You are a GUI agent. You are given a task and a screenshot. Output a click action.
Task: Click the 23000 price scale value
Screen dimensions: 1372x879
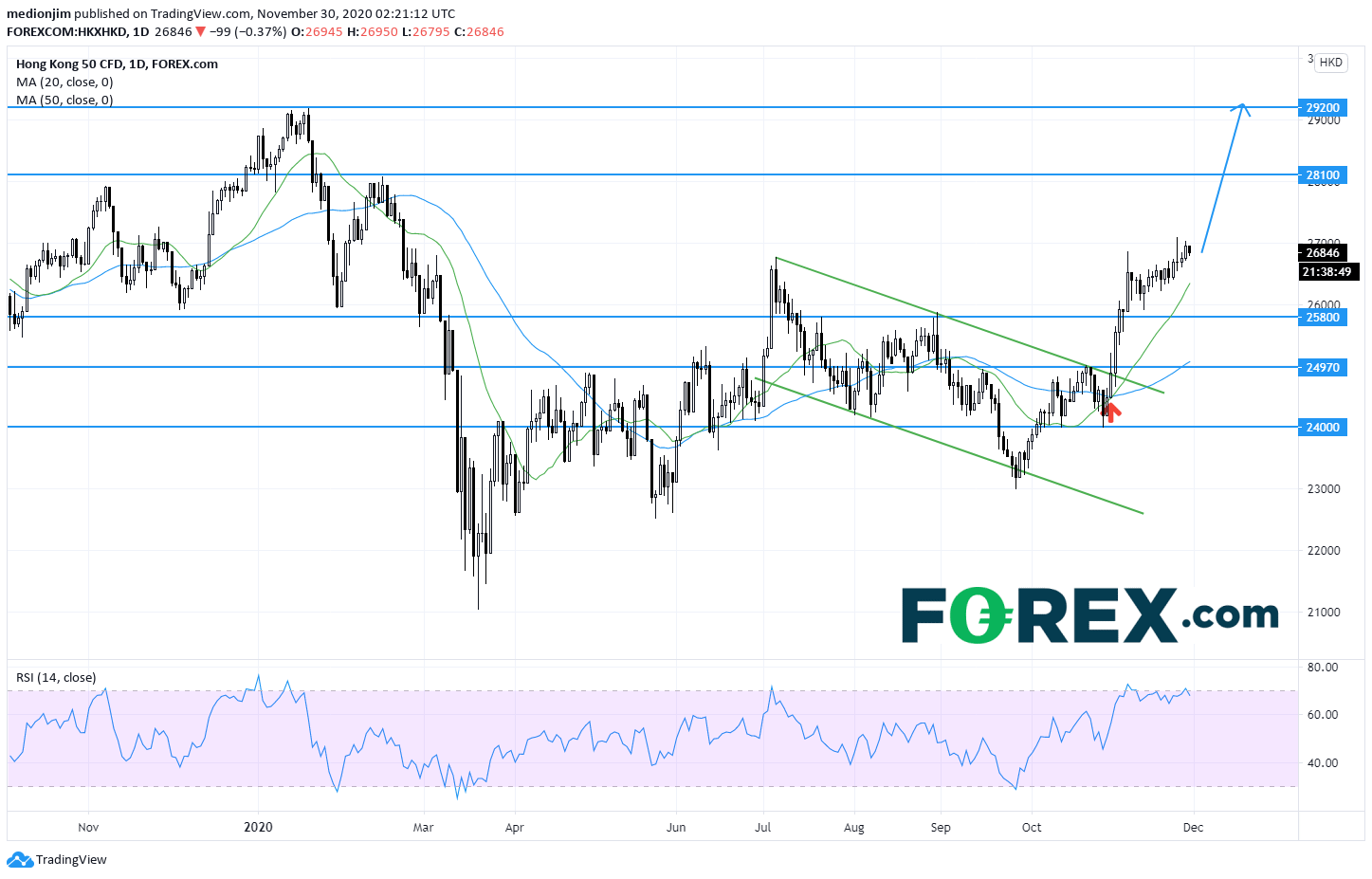1324,489
